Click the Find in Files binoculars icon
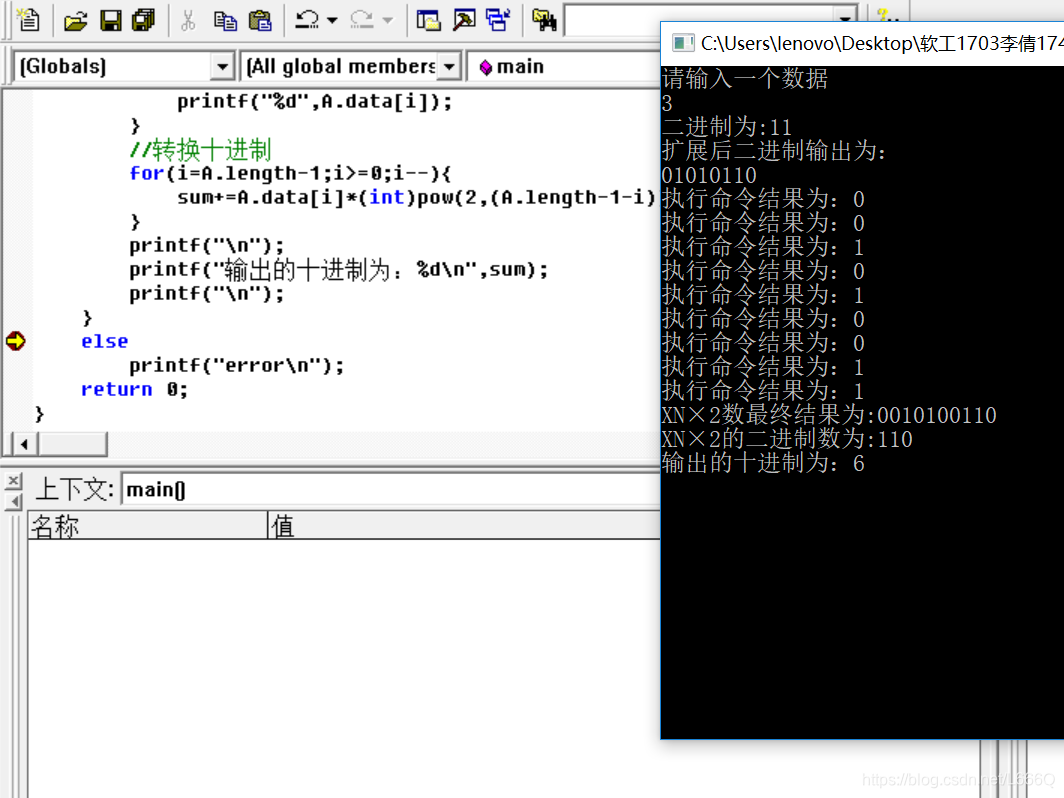The height and width of the screenshot is (798, 1064). click(544, 20)
